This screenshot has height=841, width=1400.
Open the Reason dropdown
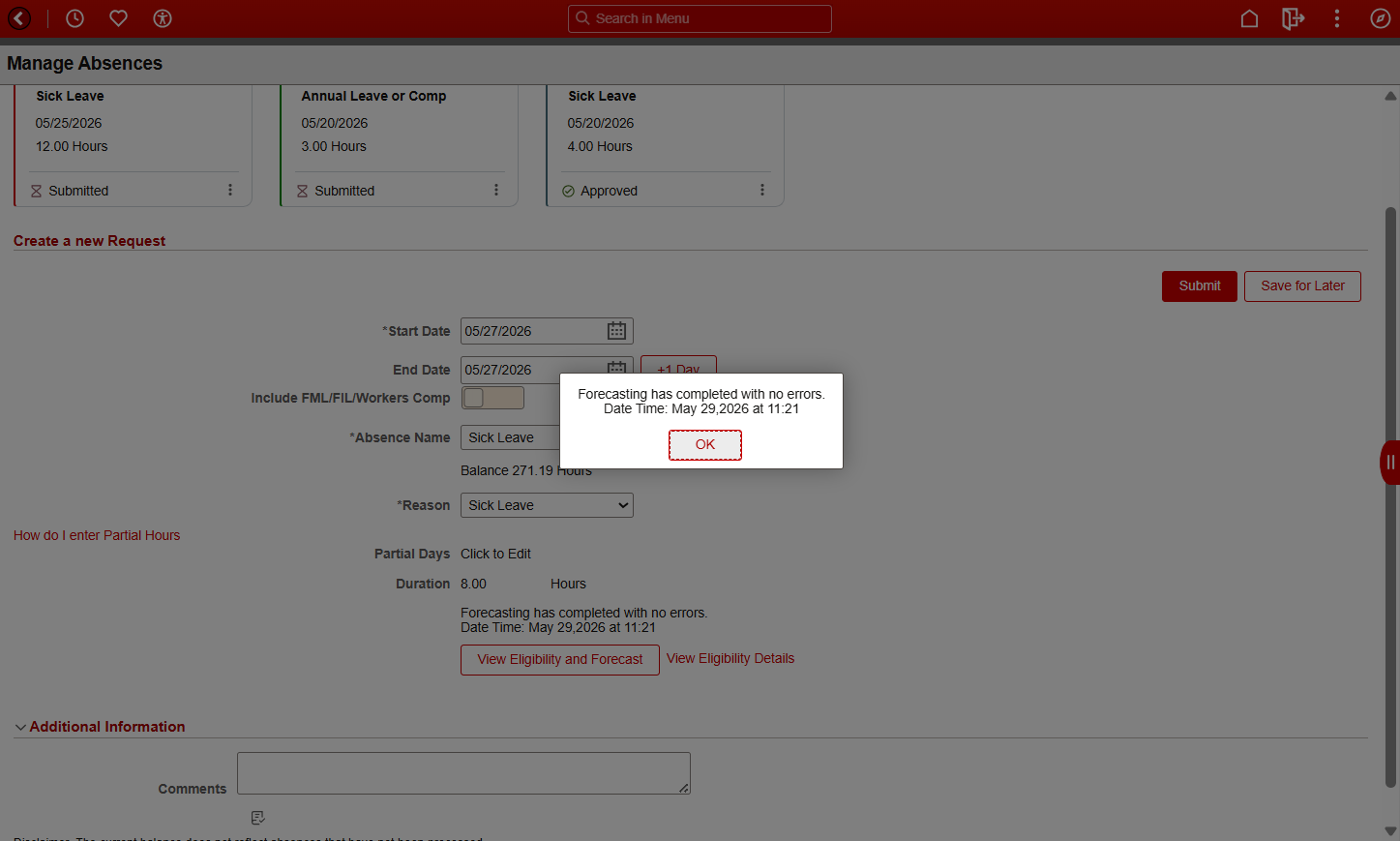pyautogui.click(x=547, y=505)
